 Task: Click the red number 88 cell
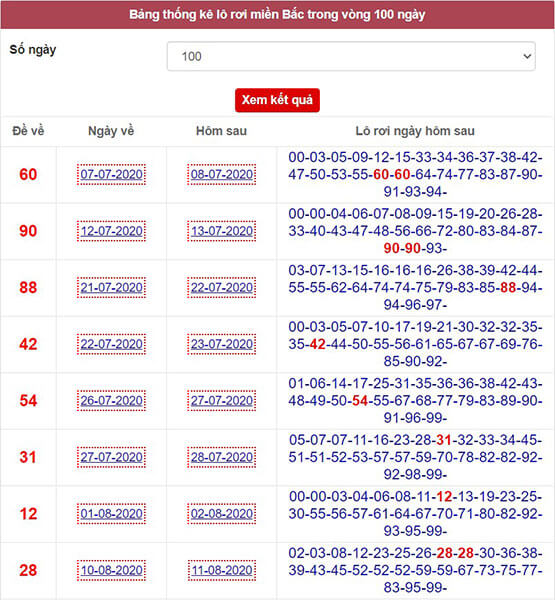(x=28, y=288)
